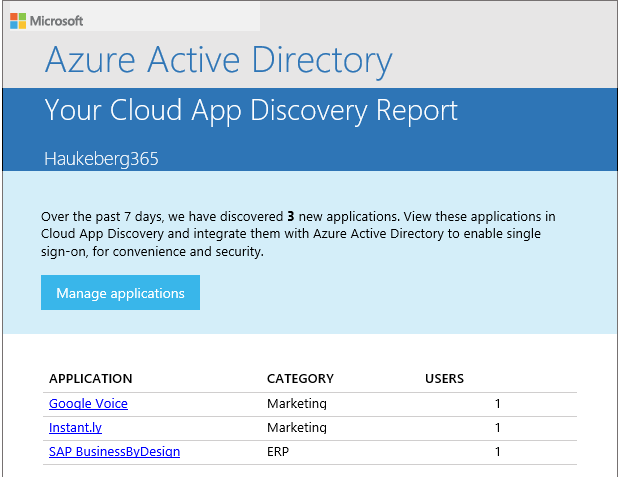Image resolution: width=619 pixels, height=477 pixels.
Task: Click the Microsoft four-square logo
Action: tap(18, 20)
